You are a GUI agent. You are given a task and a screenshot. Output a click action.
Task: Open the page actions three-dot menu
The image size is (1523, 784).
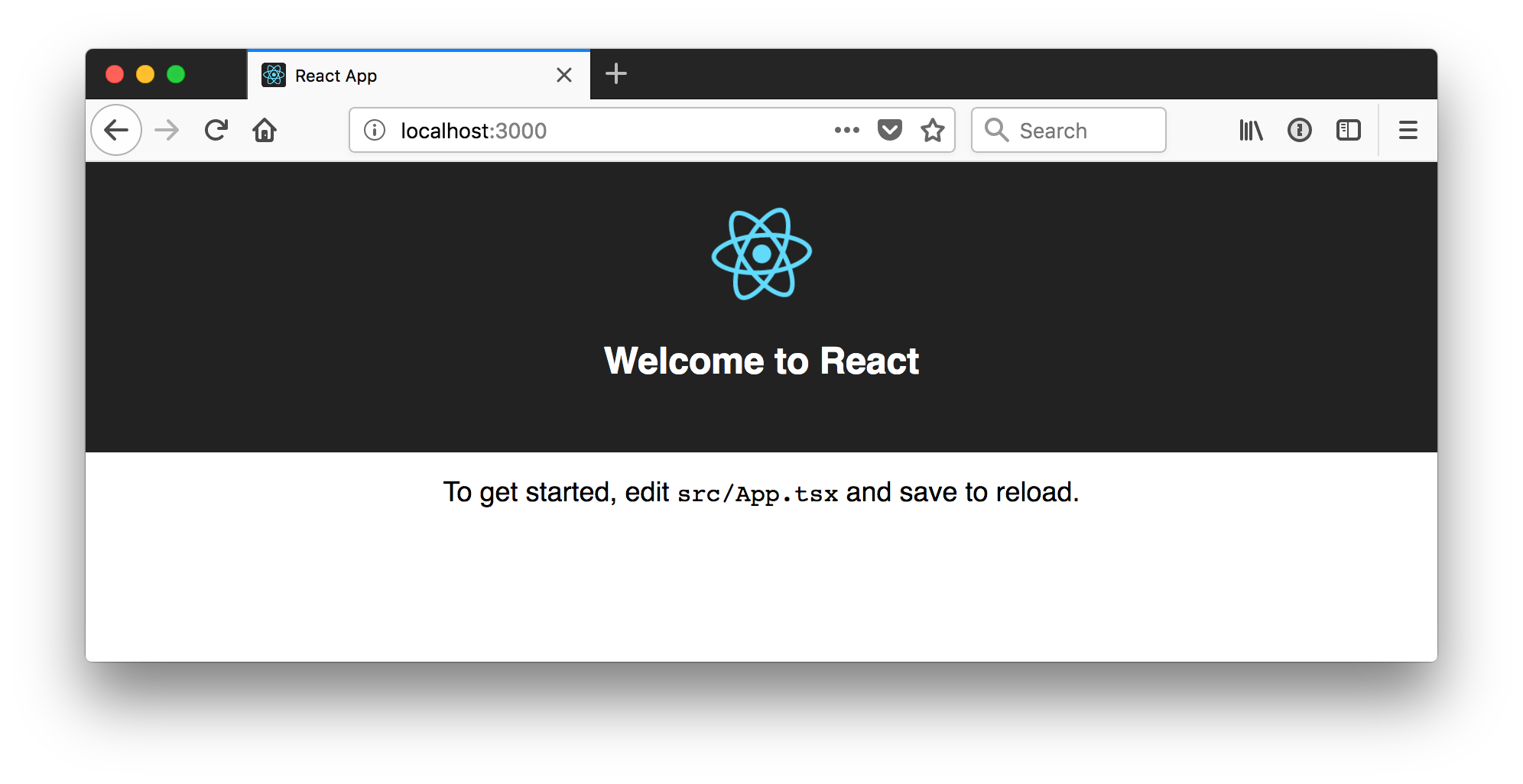(x=846, y=131)
